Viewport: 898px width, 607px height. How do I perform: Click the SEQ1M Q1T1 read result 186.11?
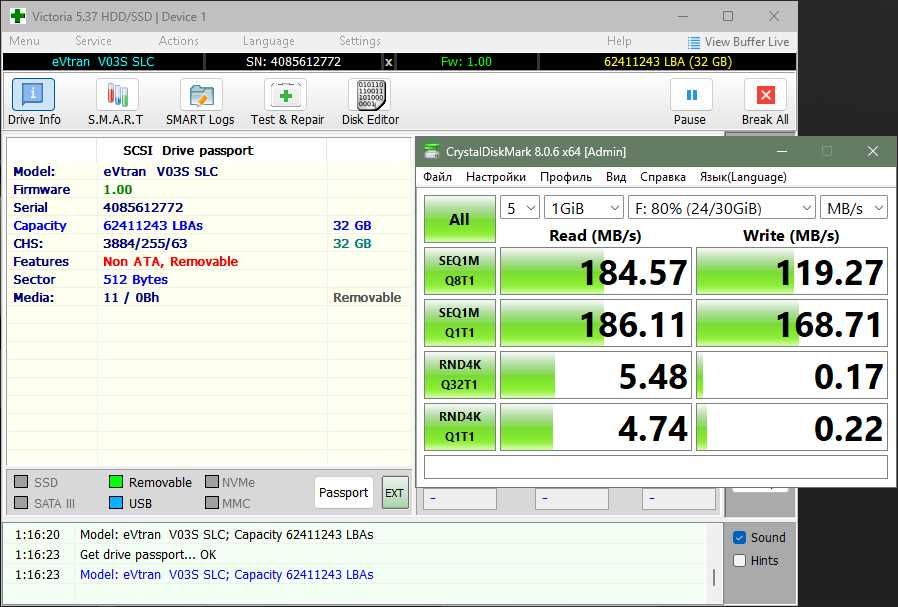(596, 323)
